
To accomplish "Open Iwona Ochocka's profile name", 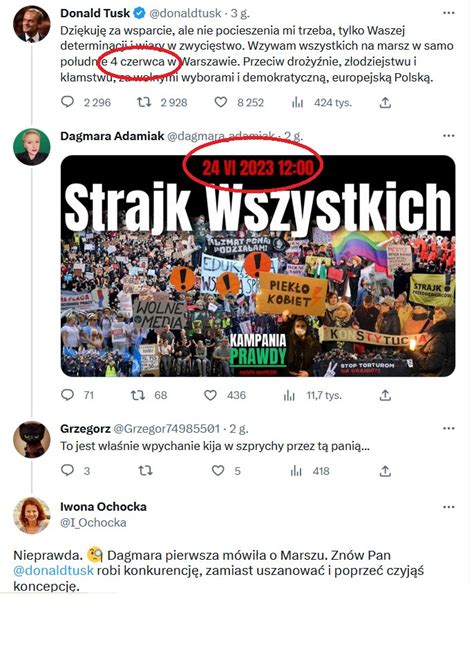I will tap(103, 506).
